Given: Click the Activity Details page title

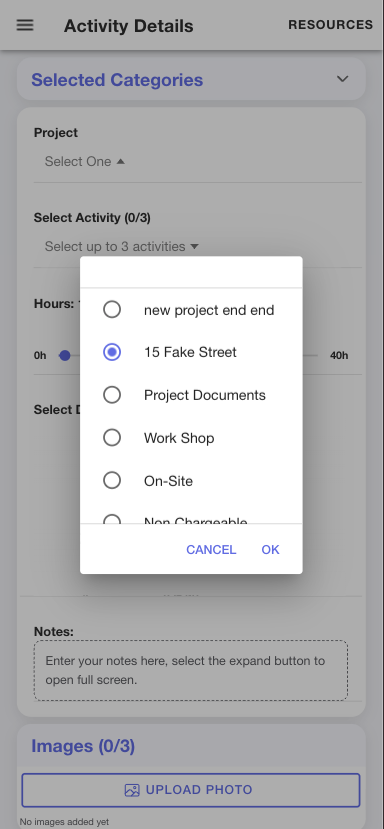Looking at the screenshot, I should (129, 26).
